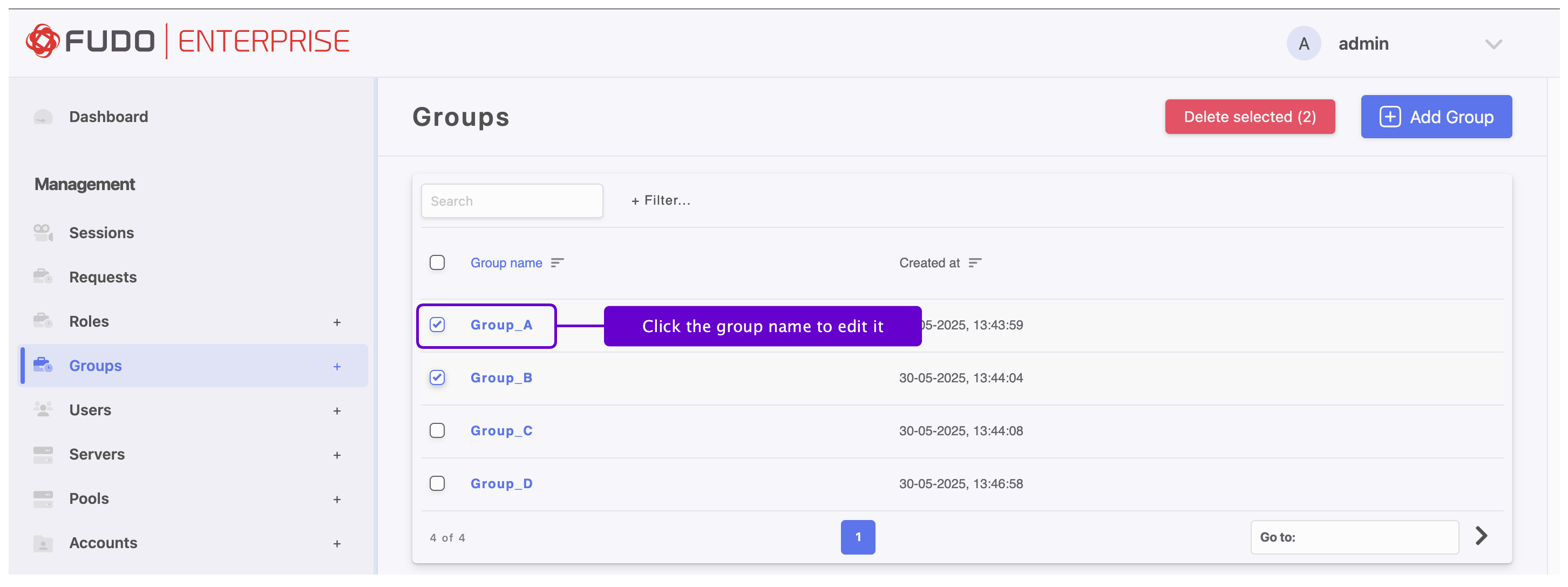Image resolution: width=1568 pixels, height=587 pixels.
Task: Open the Group_D name link
Action: click(501, 483)
